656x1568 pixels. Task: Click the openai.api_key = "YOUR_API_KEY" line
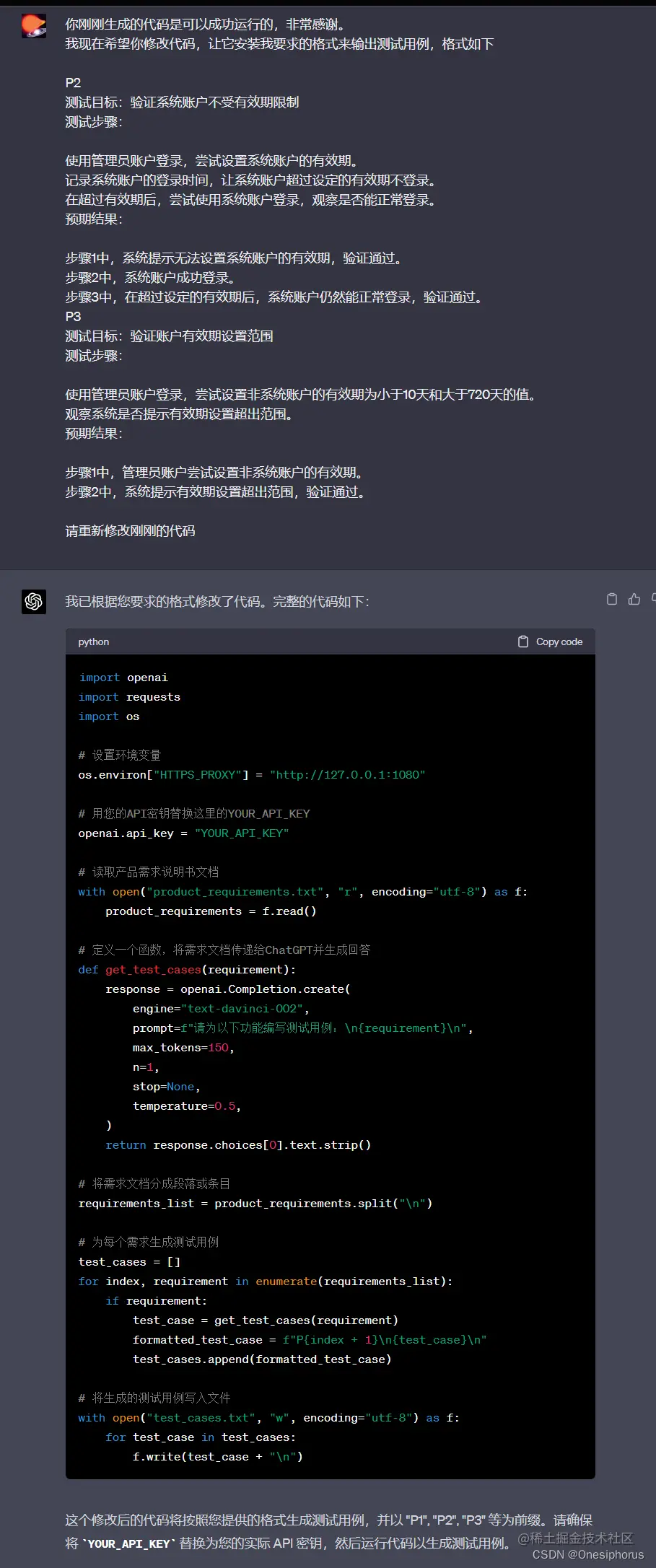[x=183, y=833]
